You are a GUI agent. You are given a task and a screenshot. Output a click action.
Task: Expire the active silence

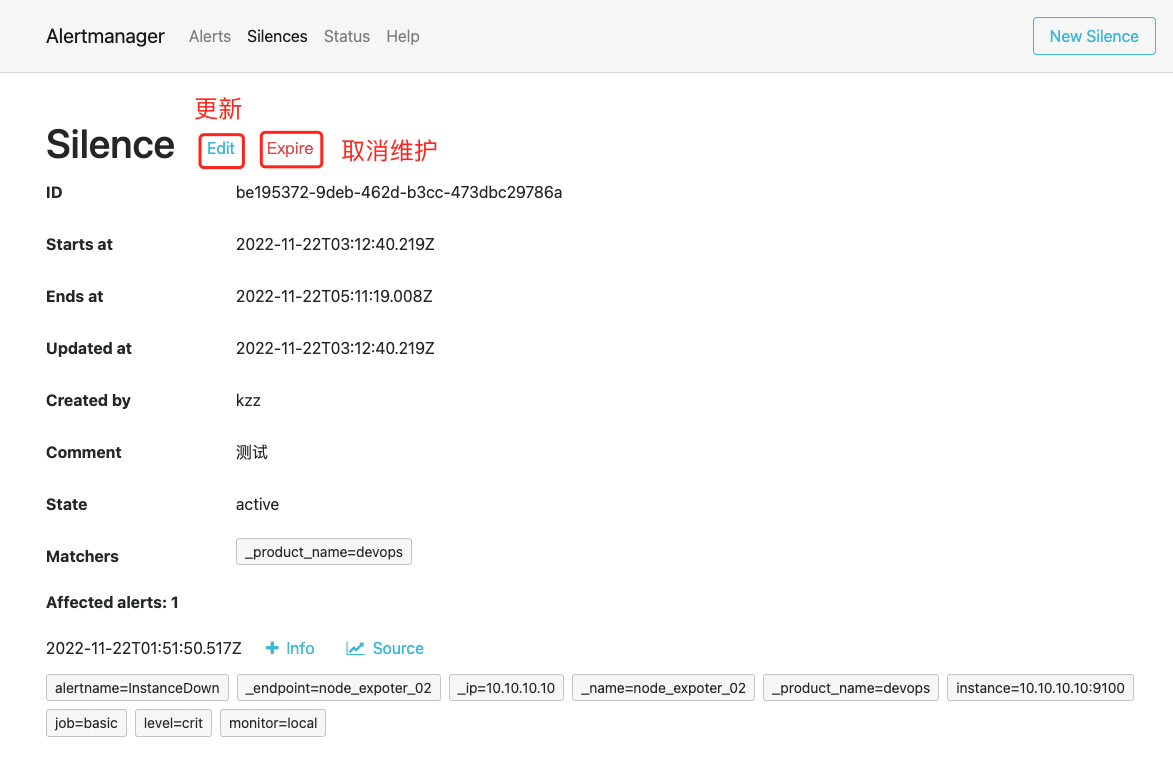290,149
